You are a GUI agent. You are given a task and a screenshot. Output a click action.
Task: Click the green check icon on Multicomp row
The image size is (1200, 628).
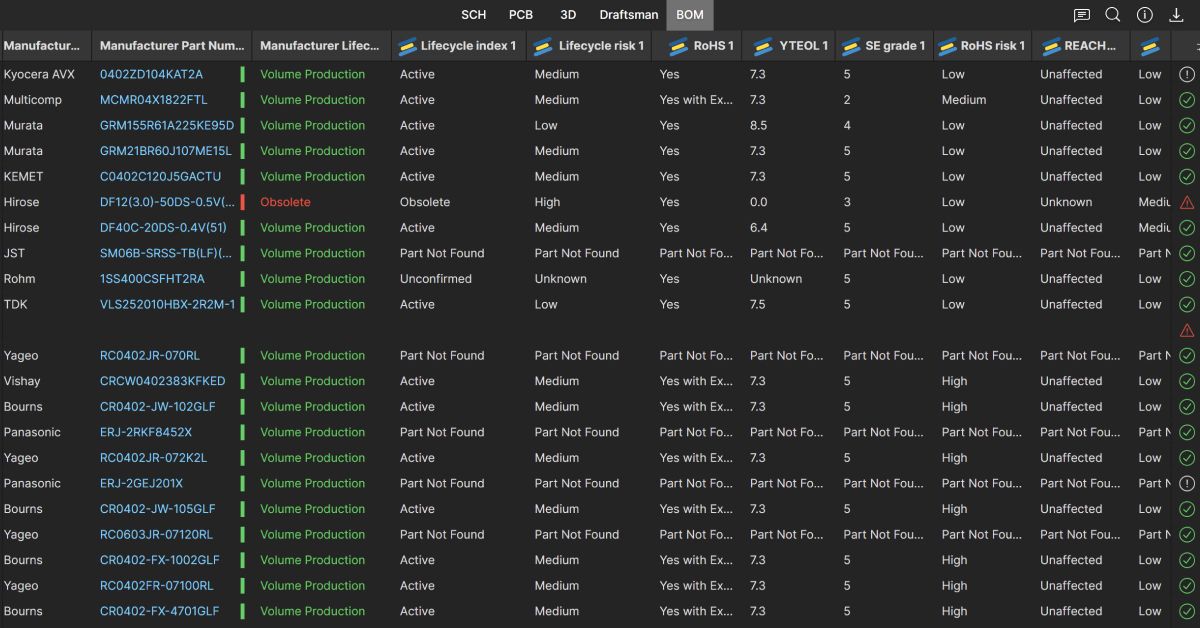pos(1186,100)
